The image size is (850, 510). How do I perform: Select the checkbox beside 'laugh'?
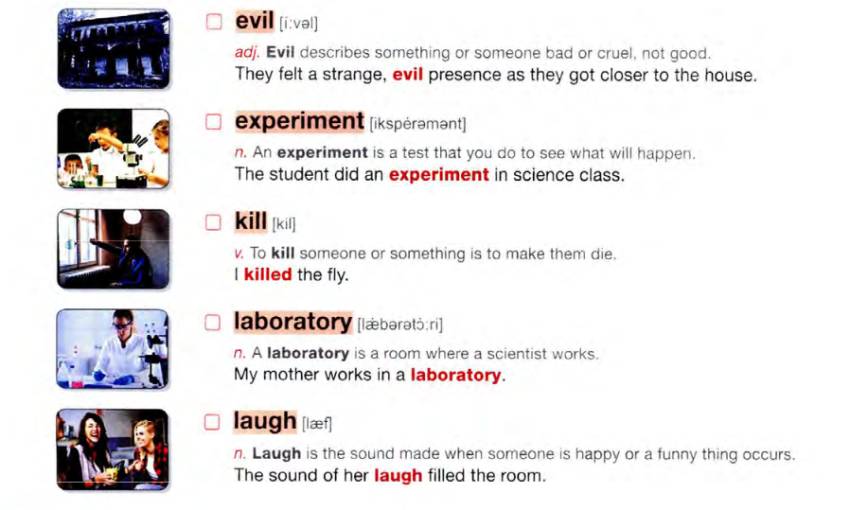pyautogui.click(x=213, y=422)
